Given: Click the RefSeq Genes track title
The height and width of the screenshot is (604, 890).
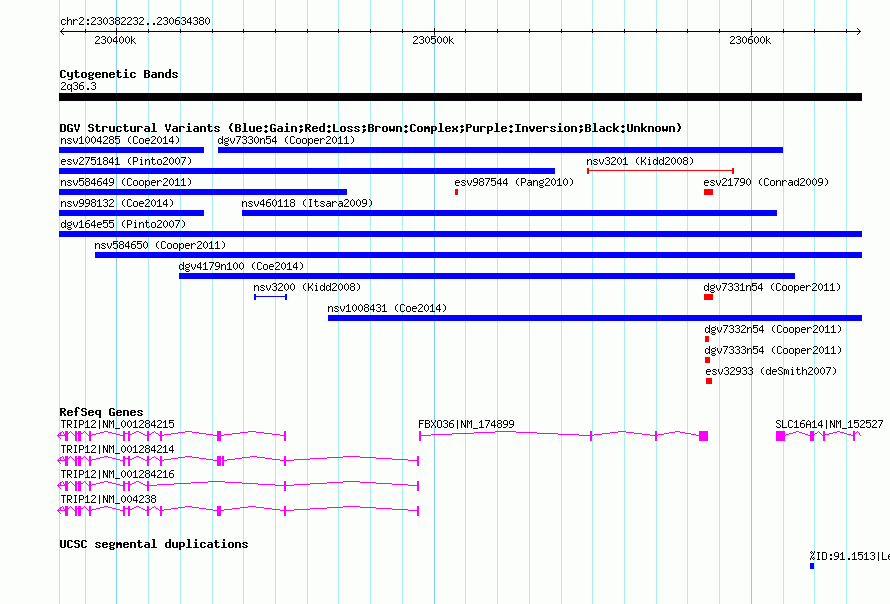Looking at the screenshot, I should [x=101, y=412].
